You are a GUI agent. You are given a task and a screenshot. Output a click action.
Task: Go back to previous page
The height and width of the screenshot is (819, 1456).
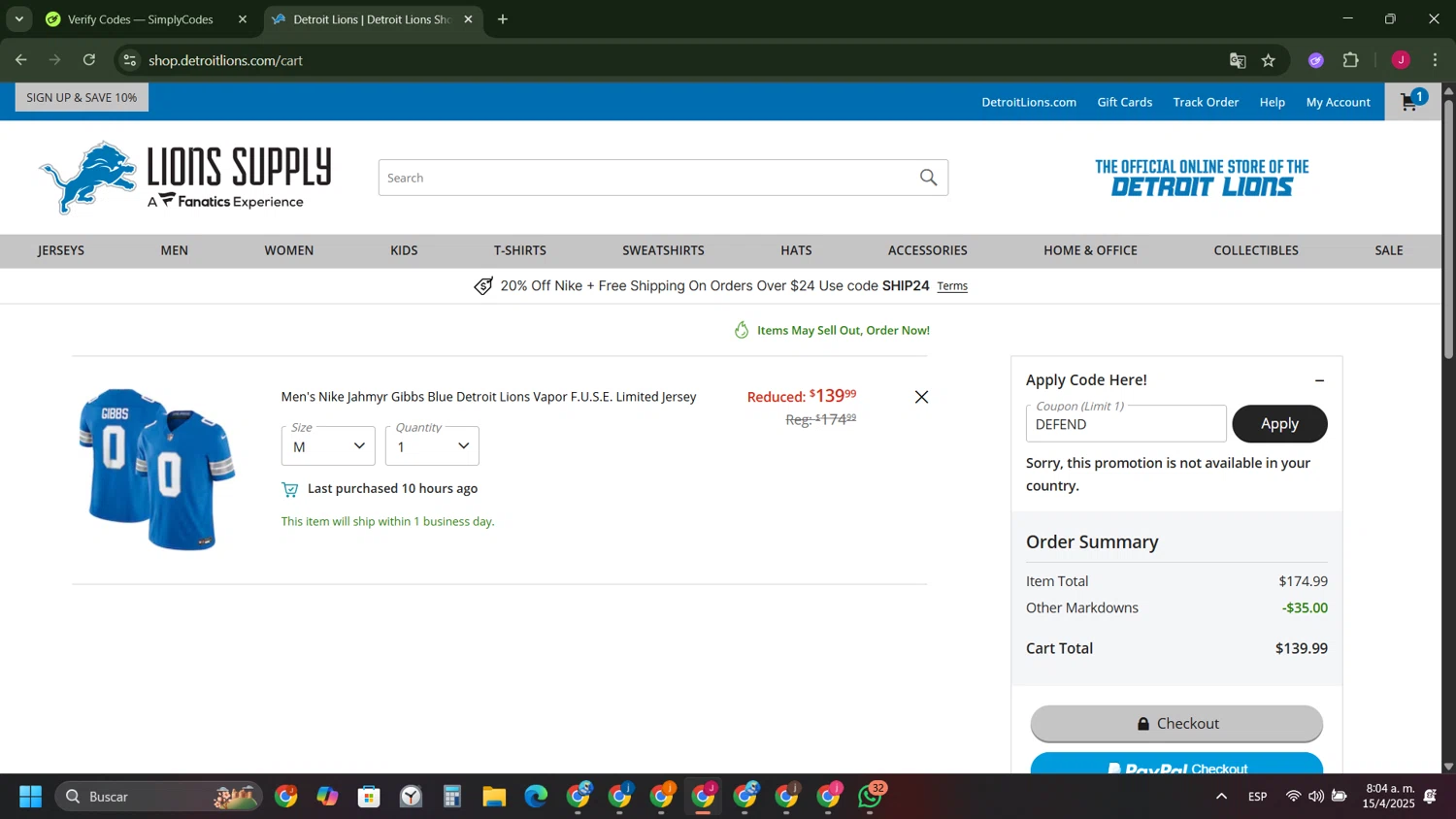pyautogui.click(x=21, y=60)
